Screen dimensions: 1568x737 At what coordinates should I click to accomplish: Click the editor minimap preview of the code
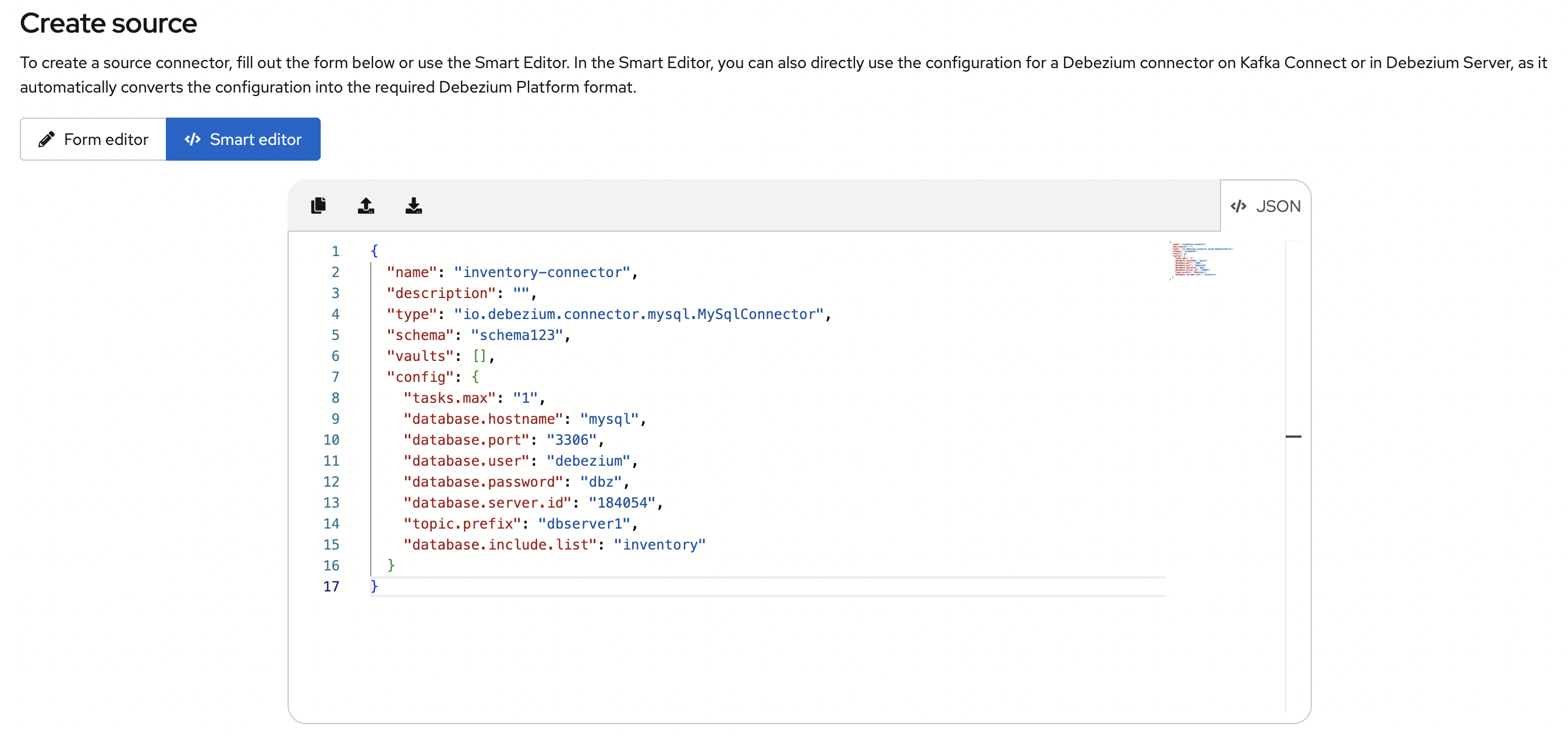click(x=1202, y=262)
